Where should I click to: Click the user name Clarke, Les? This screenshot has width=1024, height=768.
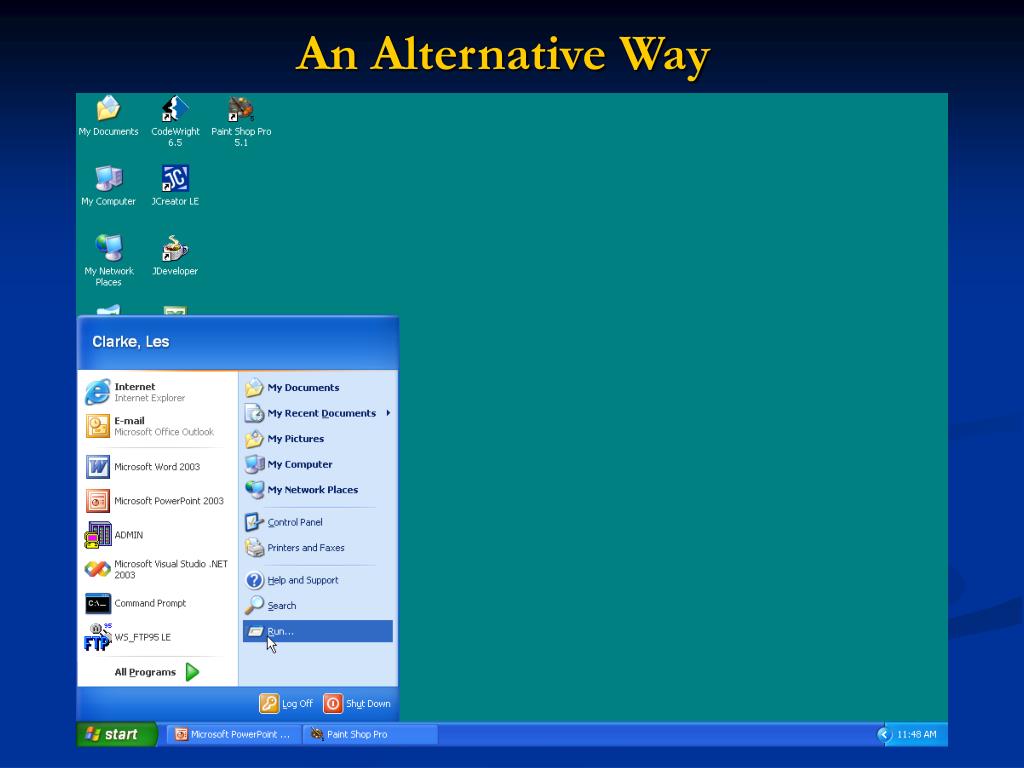coord(131,342)
